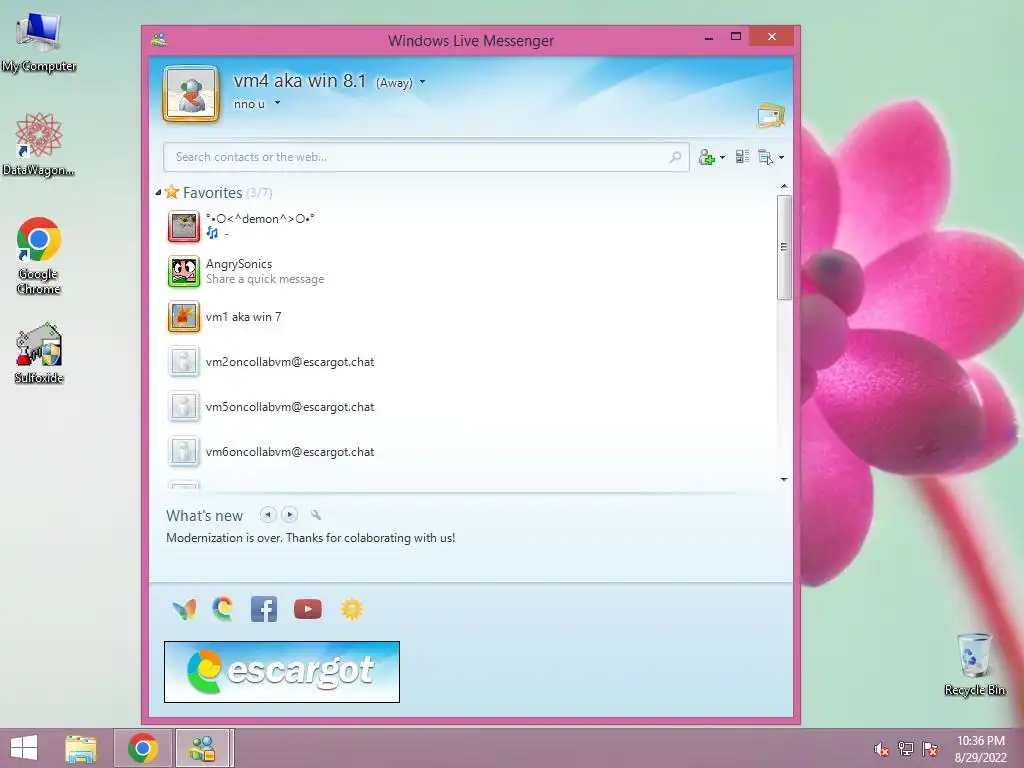This screenshot has height=768, width=1024.
Task: Click the avatar of vm5oncollabvm contact
Action: click(x=184, y=406)
